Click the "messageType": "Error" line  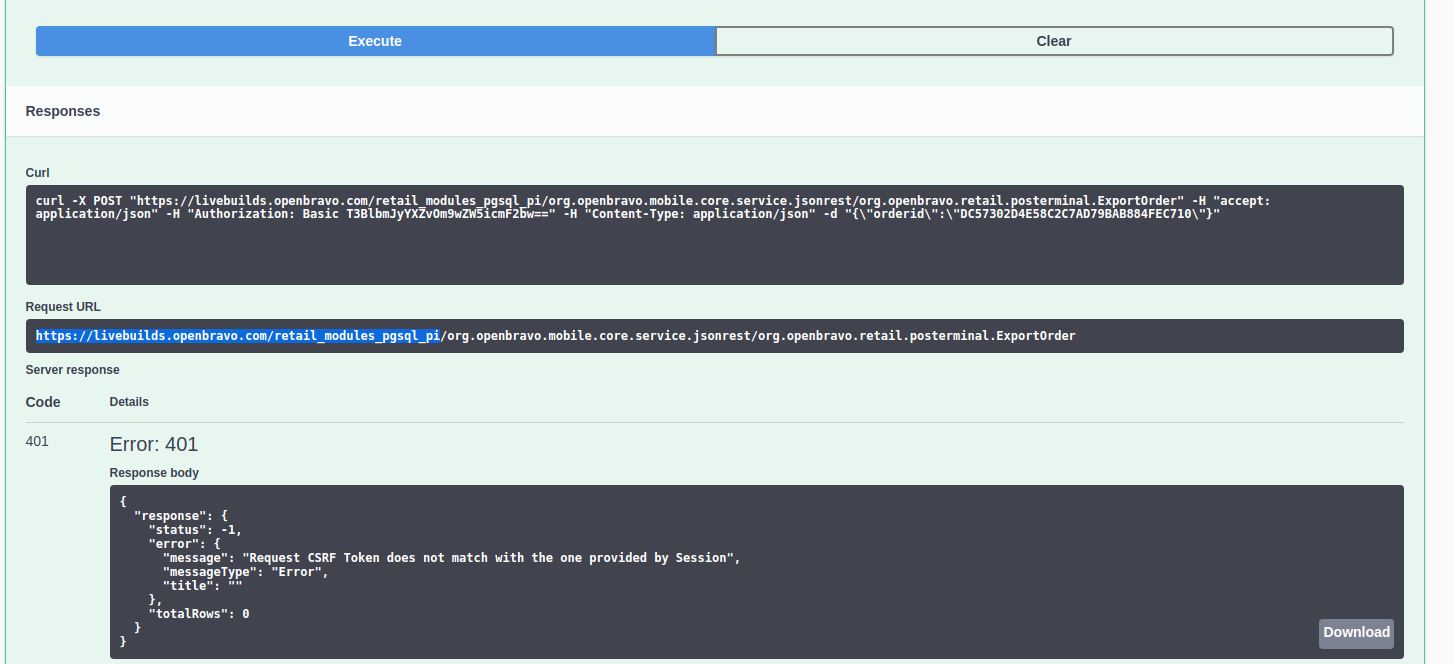tap(245, 572)
